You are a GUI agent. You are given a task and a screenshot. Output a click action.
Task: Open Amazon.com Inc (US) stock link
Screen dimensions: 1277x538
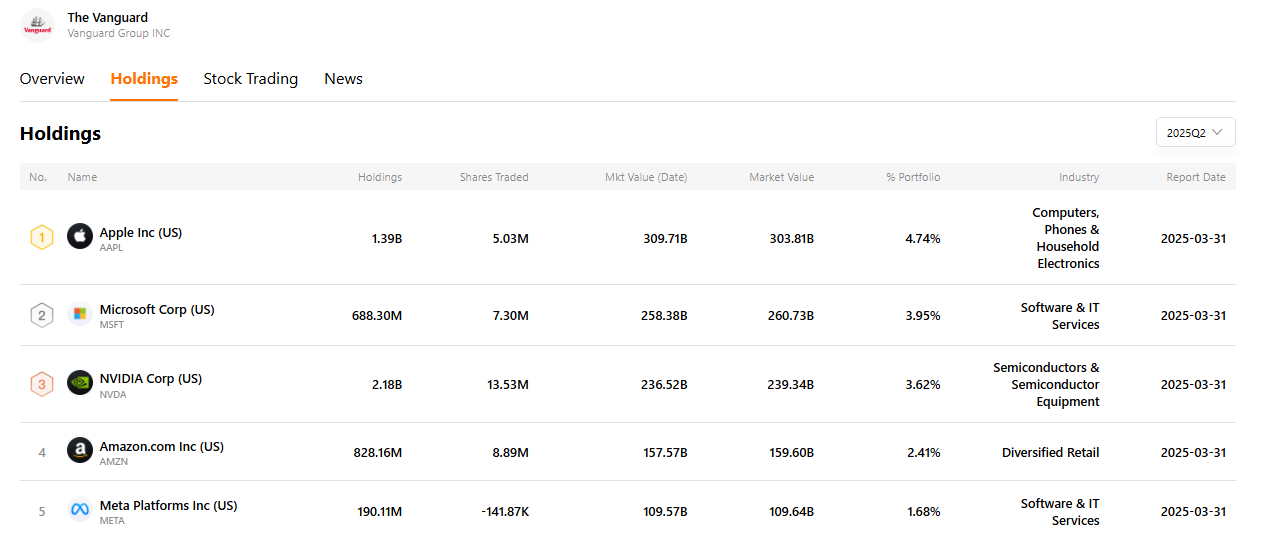[162, 446]
